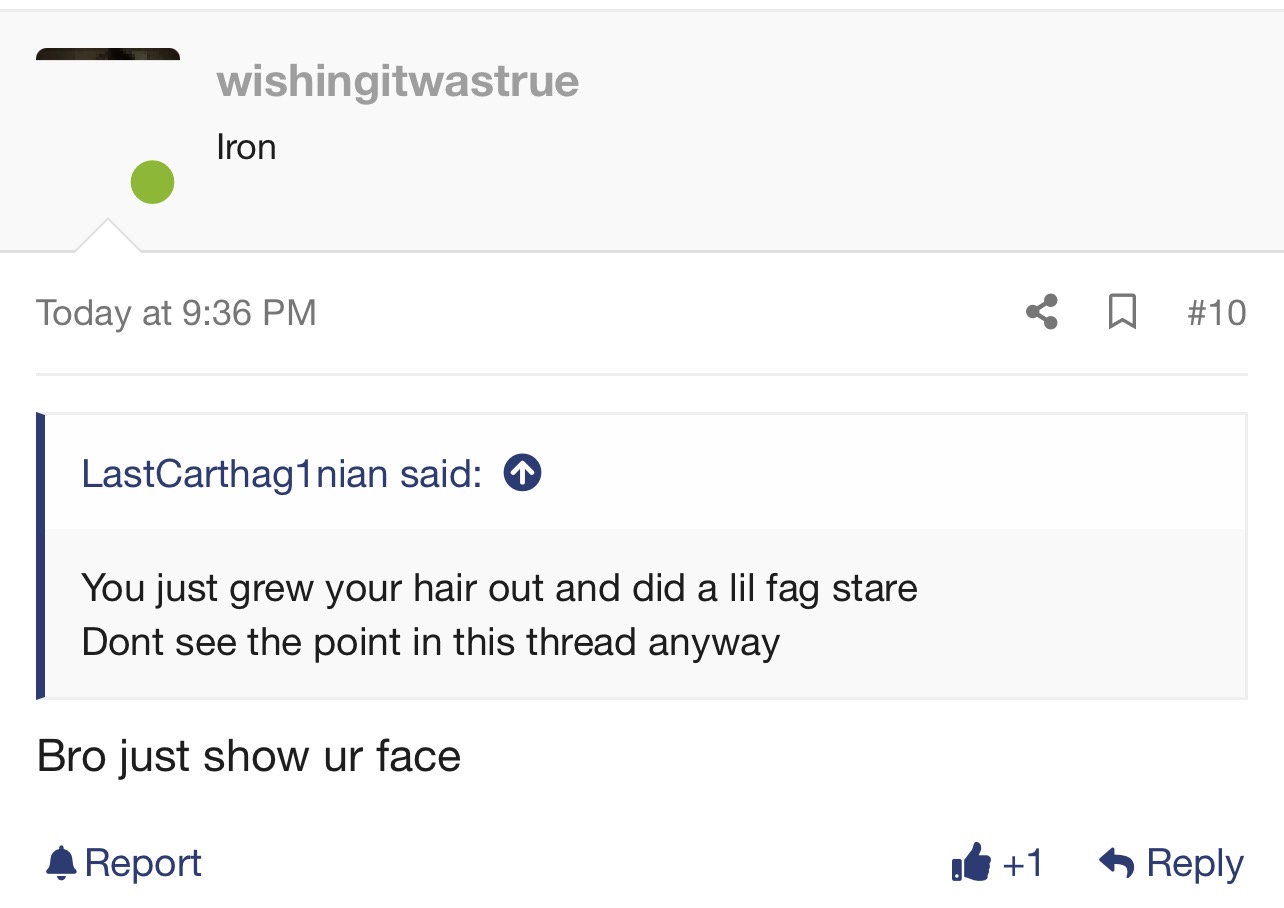1284x908 pixels.
Task: Jump to quoted post via up-arrow icon
Action: tap(522, 472)
